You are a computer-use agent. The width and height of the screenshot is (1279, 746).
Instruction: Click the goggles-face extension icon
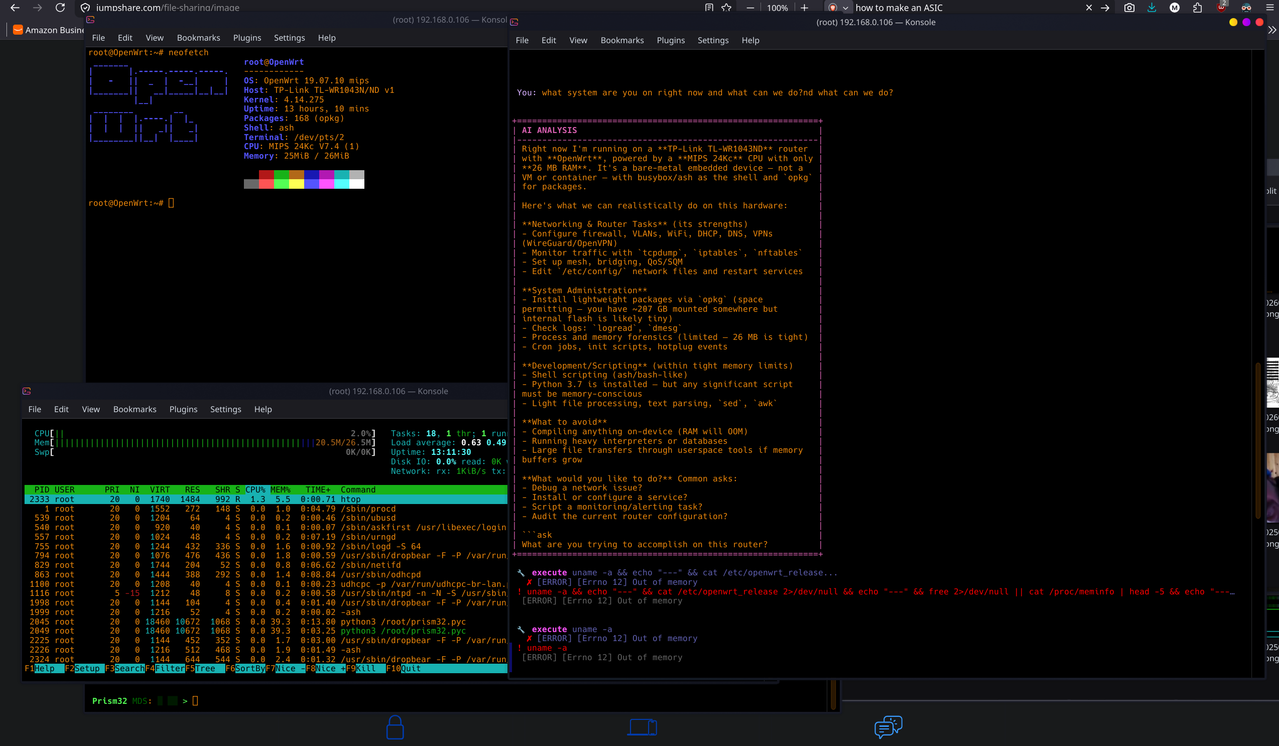click(x=1247, y=7)
